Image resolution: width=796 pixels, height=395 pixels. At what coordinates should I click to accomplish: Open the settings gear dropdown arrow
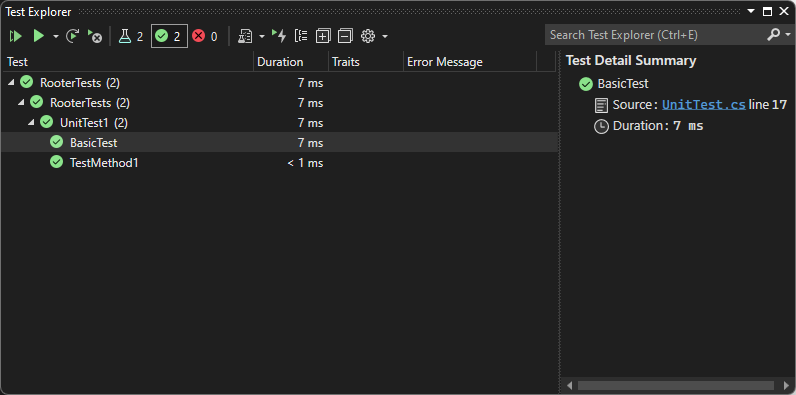[x=385, y=37]
